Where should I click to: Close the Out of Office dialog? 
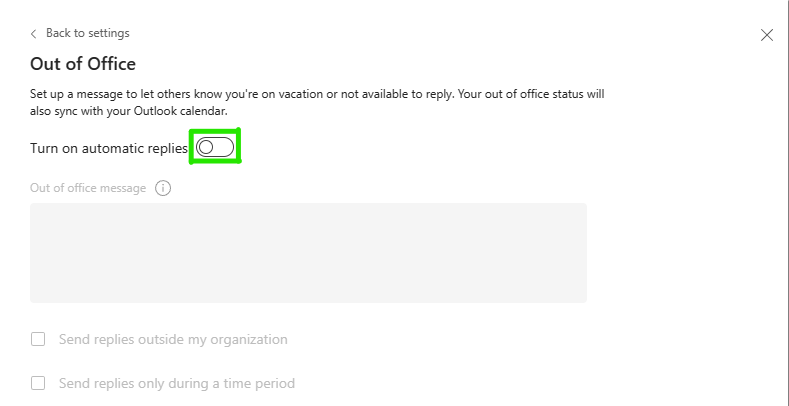point(767,35)
